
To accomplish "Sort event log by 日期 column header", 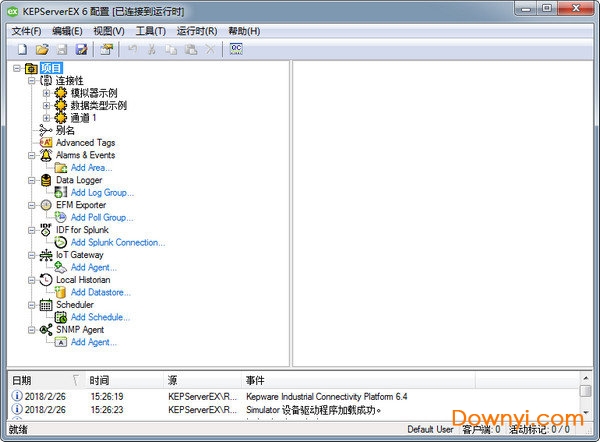I will tap(47, 380).
